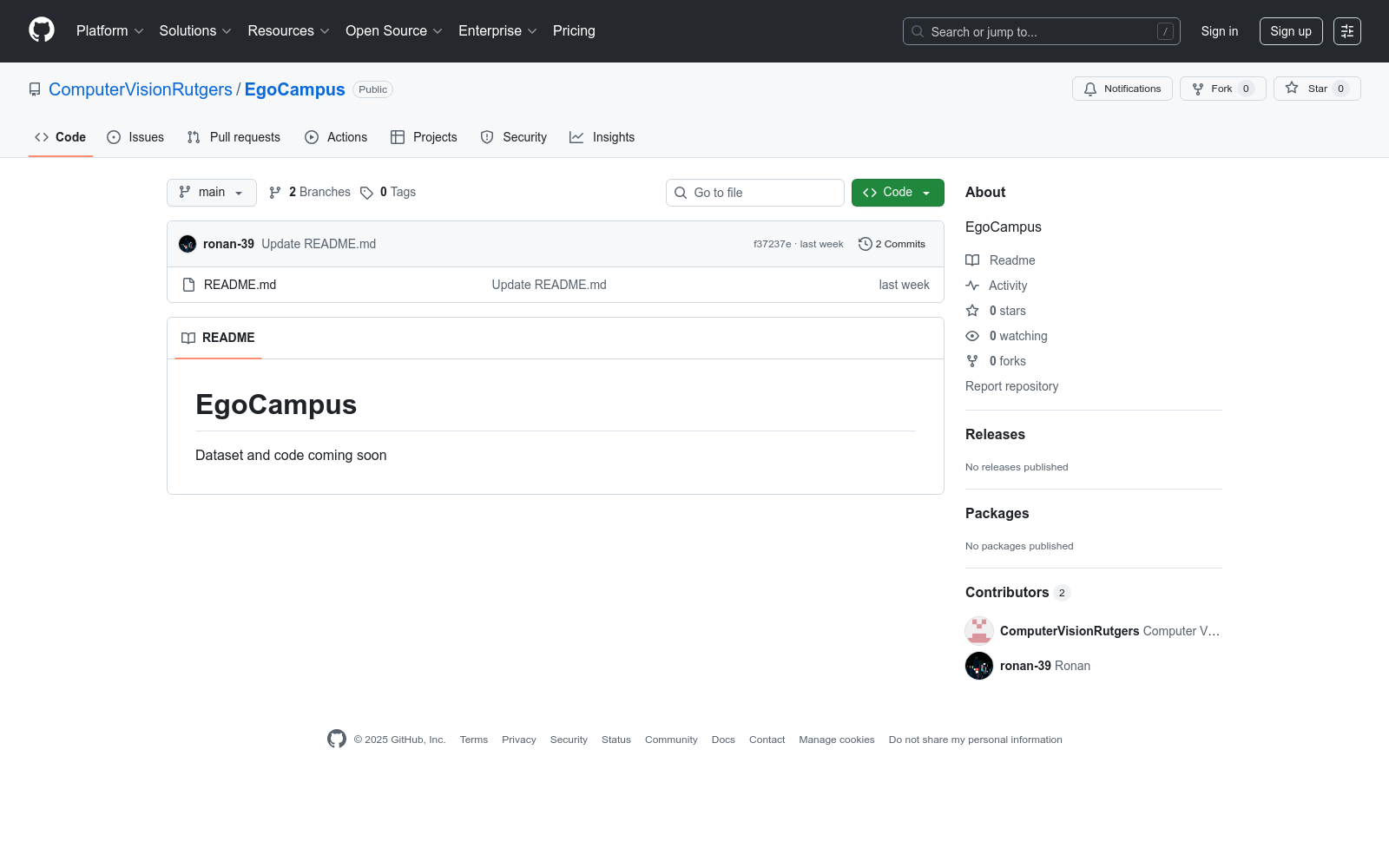
Task: Expand the Open Source menu
Action: [394, 31]
